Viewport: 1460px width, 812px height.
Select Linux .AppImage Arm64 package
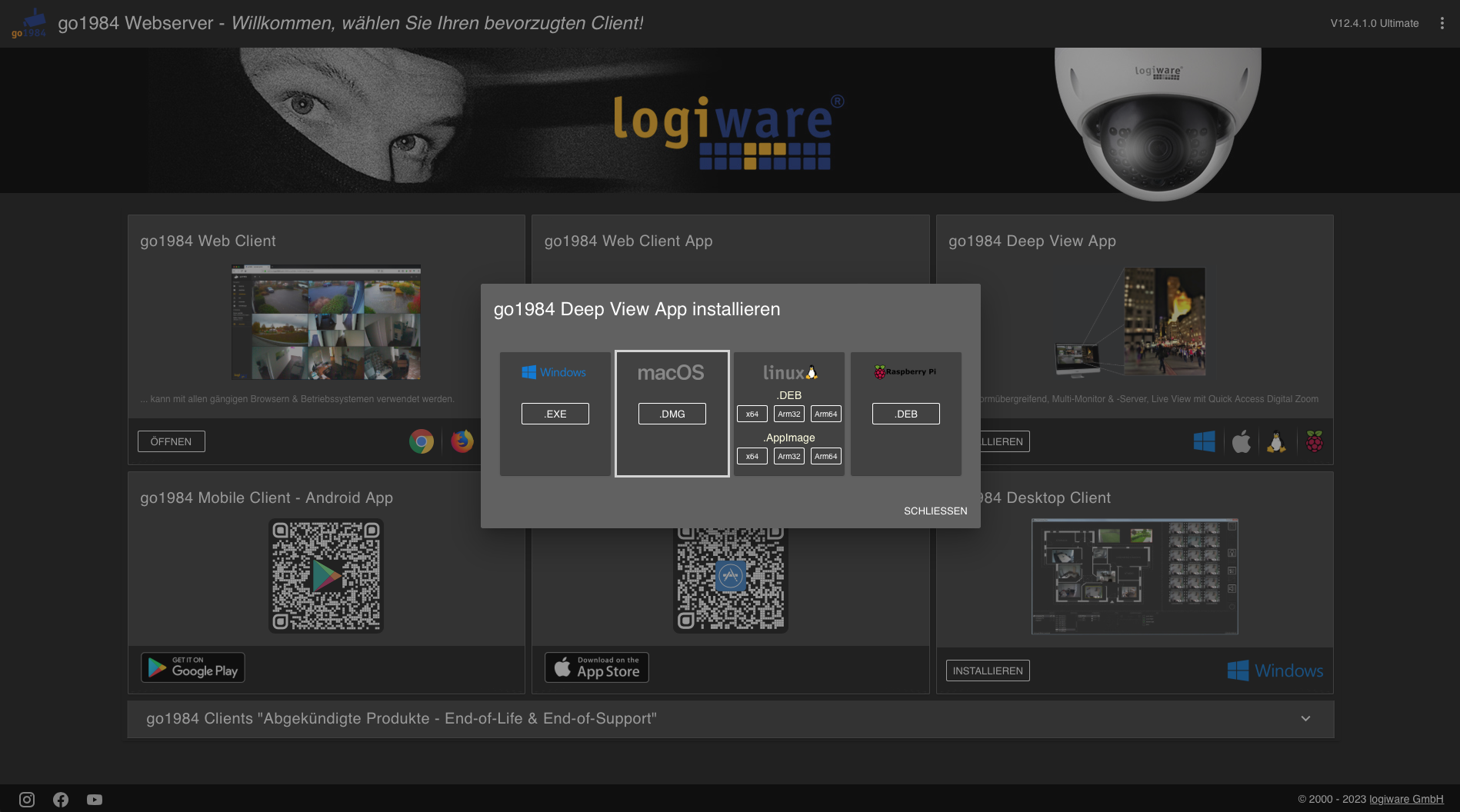pyautogui.click(x=825, y=456)
